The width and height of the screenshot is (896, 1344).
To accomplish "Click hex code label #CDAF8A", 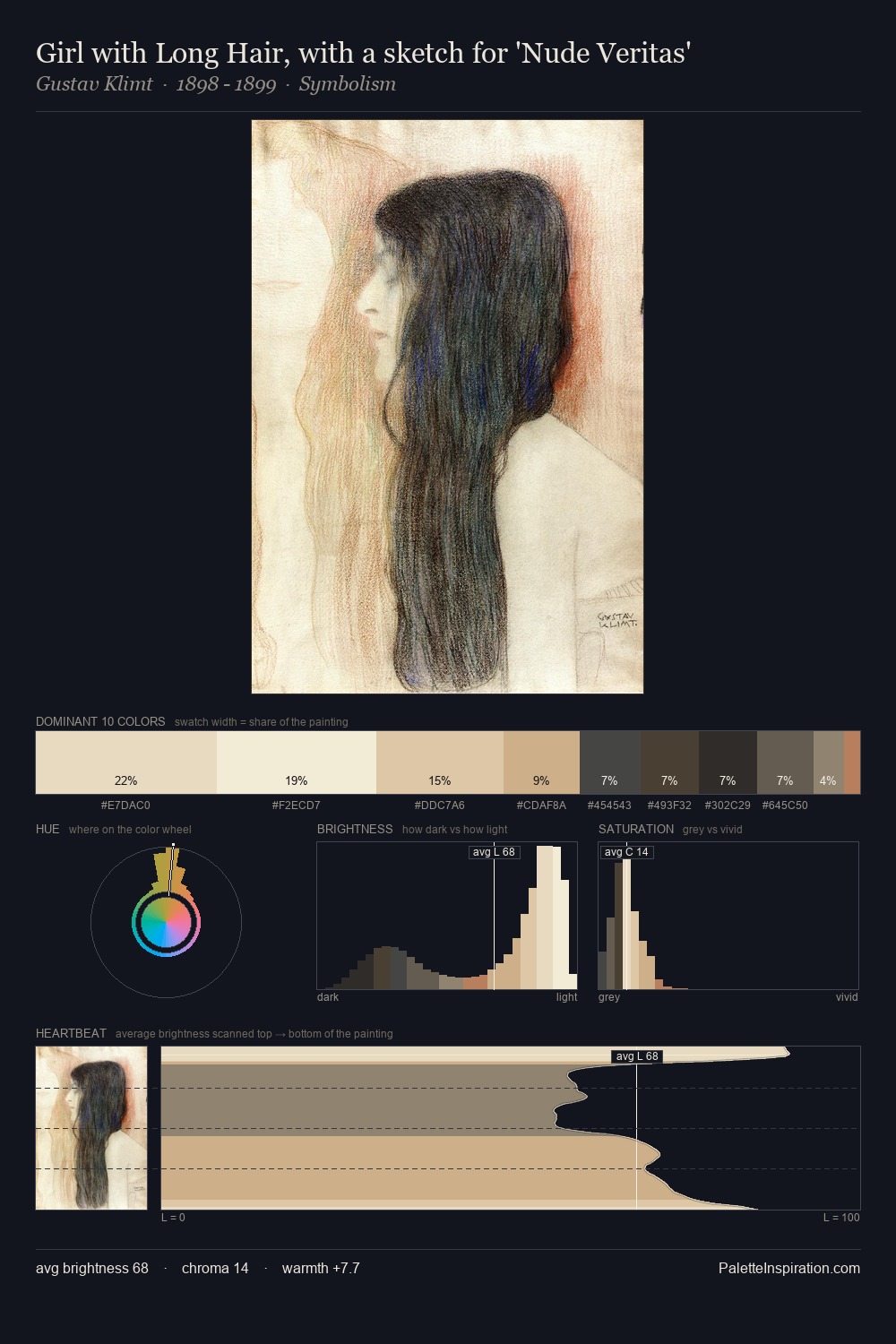I will pyautogui.click(x=541, y=806).
